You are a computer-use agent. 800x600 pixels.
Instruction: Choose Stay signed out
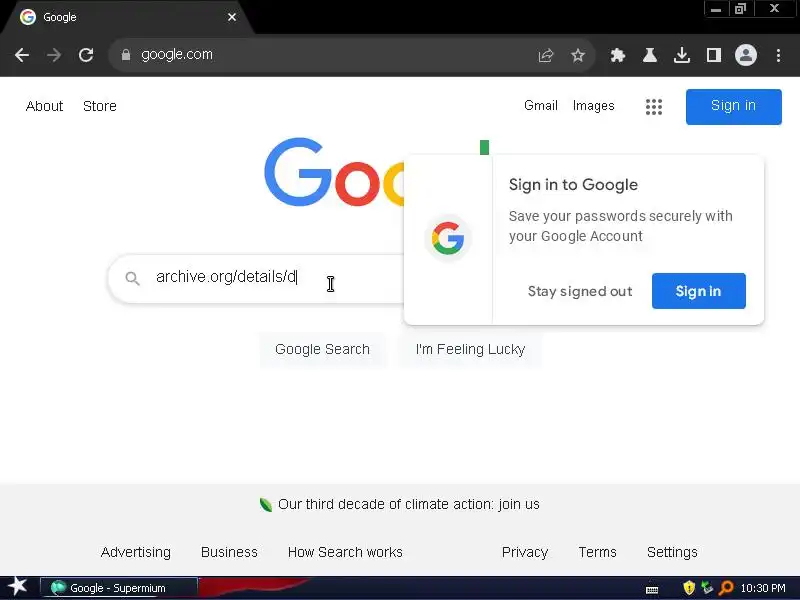point(580,291)
